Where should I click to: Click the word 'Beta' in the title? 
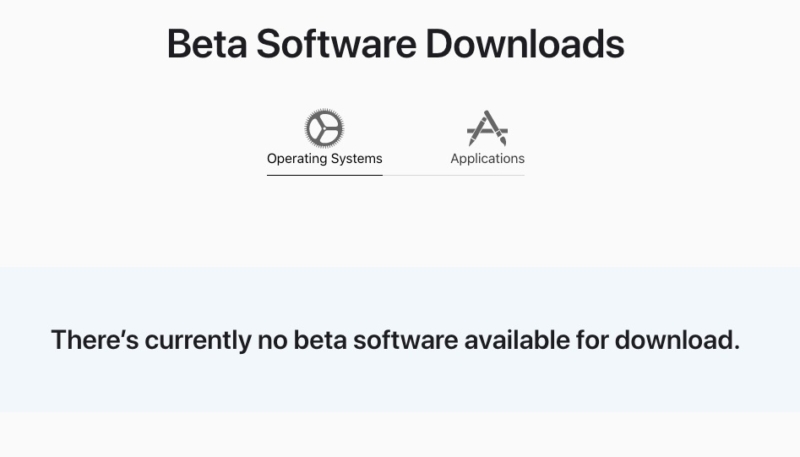pos(205,44)
